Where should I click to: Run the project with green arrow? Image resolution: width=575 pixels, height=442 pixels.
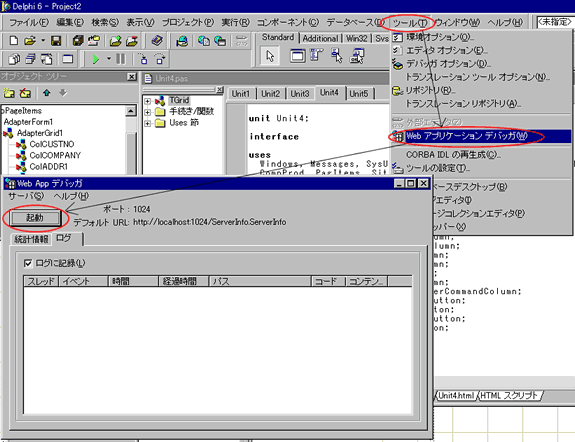95,59
